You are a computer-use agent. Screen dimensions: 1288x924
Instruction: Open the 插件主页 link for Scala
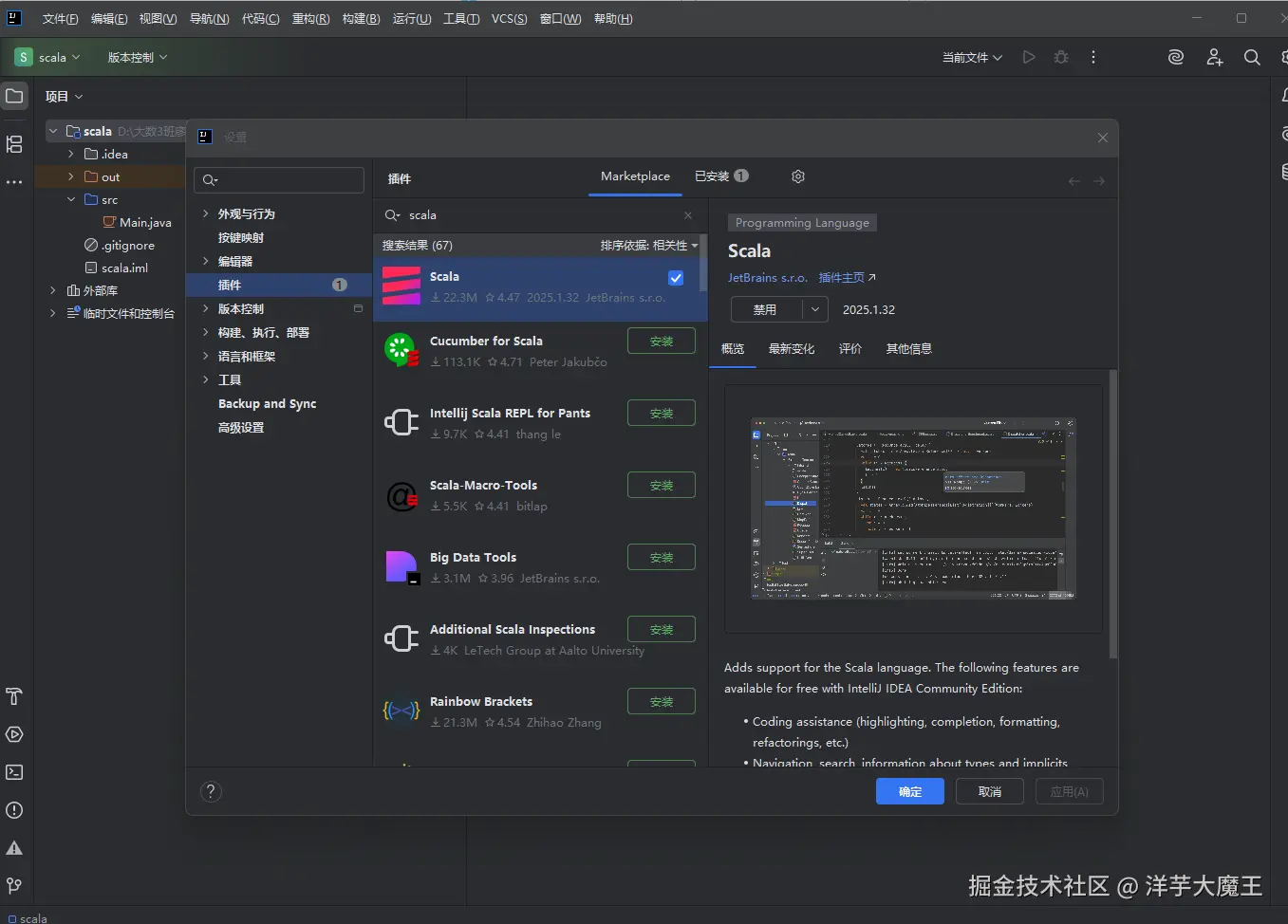(x=842, y=277)
